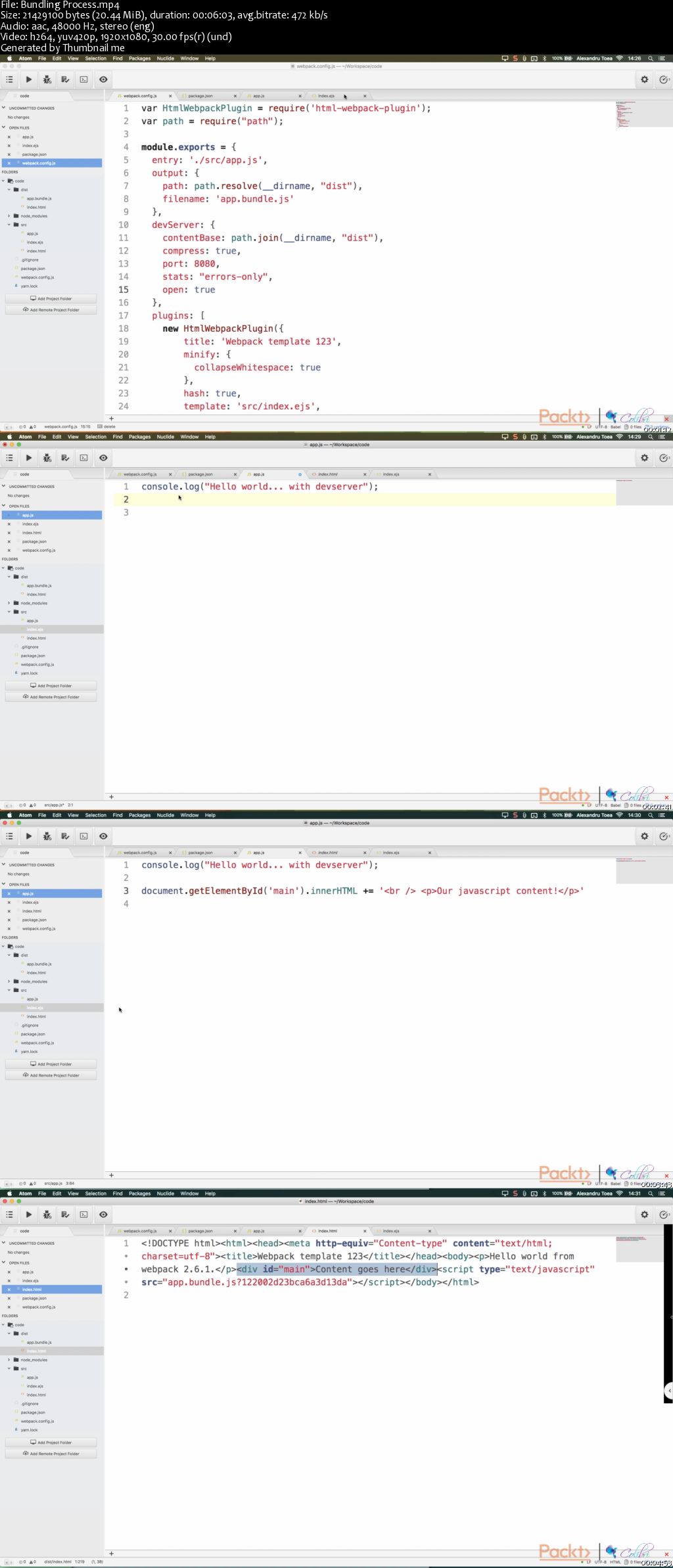Expand node_modules folder in 14:26 window
Viewport: 673px width, 1568px height.
tap(9, 215)
